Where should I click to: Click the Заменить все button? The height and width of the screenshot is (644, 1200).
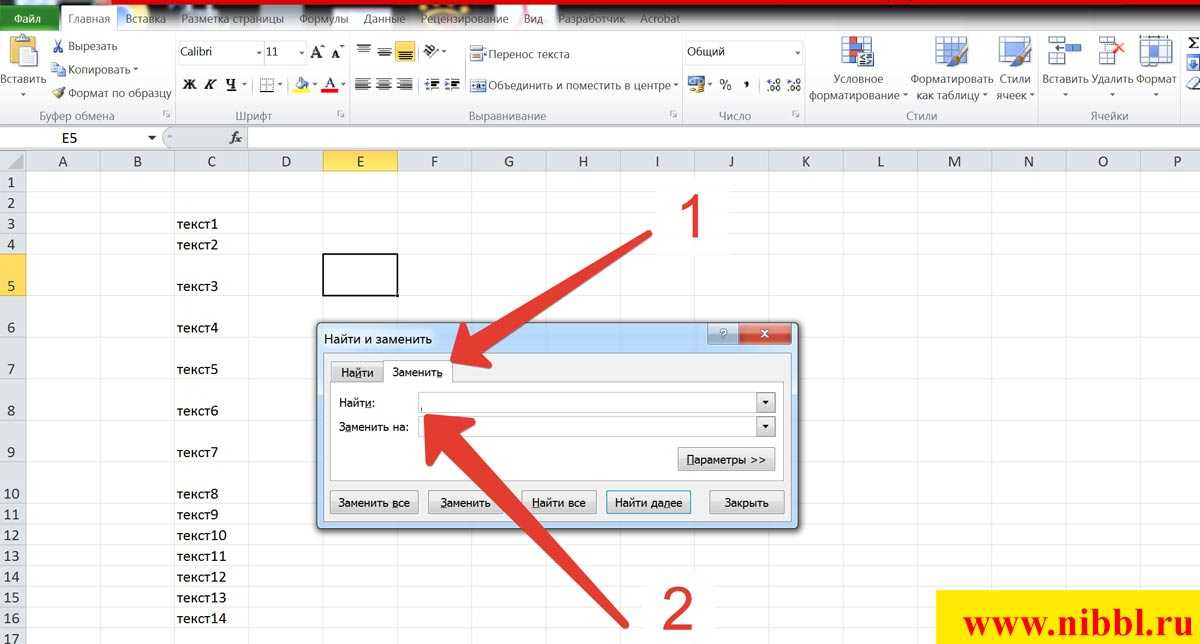(x=374, y=502)
